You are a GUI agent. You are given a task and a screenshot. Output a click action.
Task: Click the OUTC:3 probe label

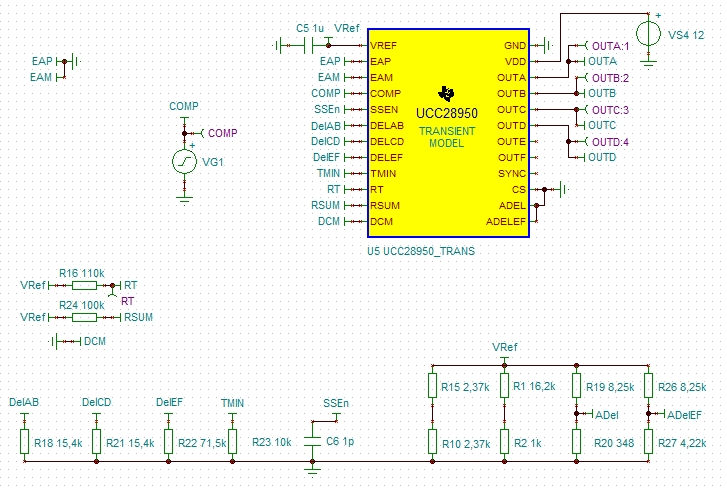[x=611, y=110]
